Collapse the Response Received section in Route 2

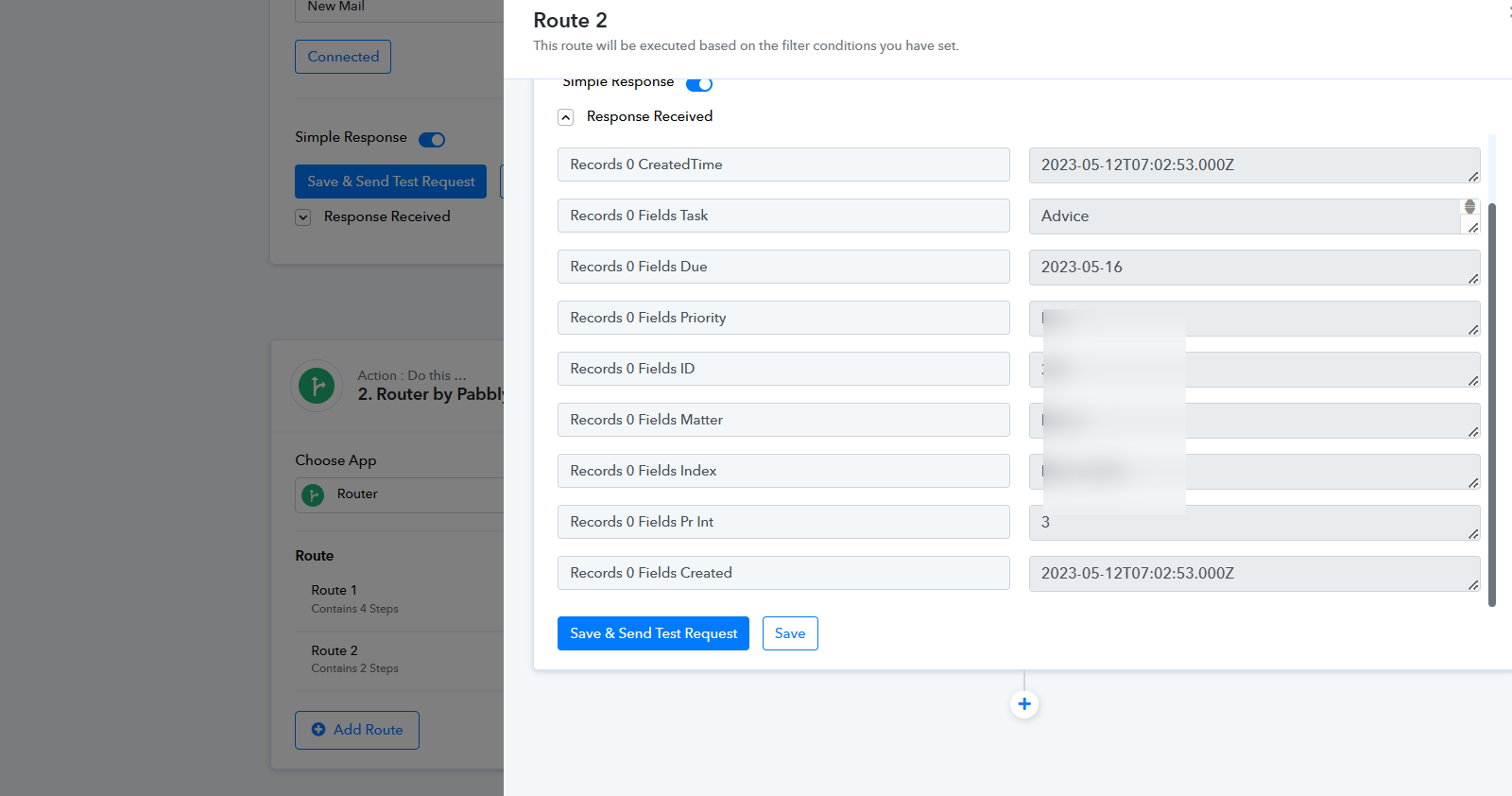(566, 117)
